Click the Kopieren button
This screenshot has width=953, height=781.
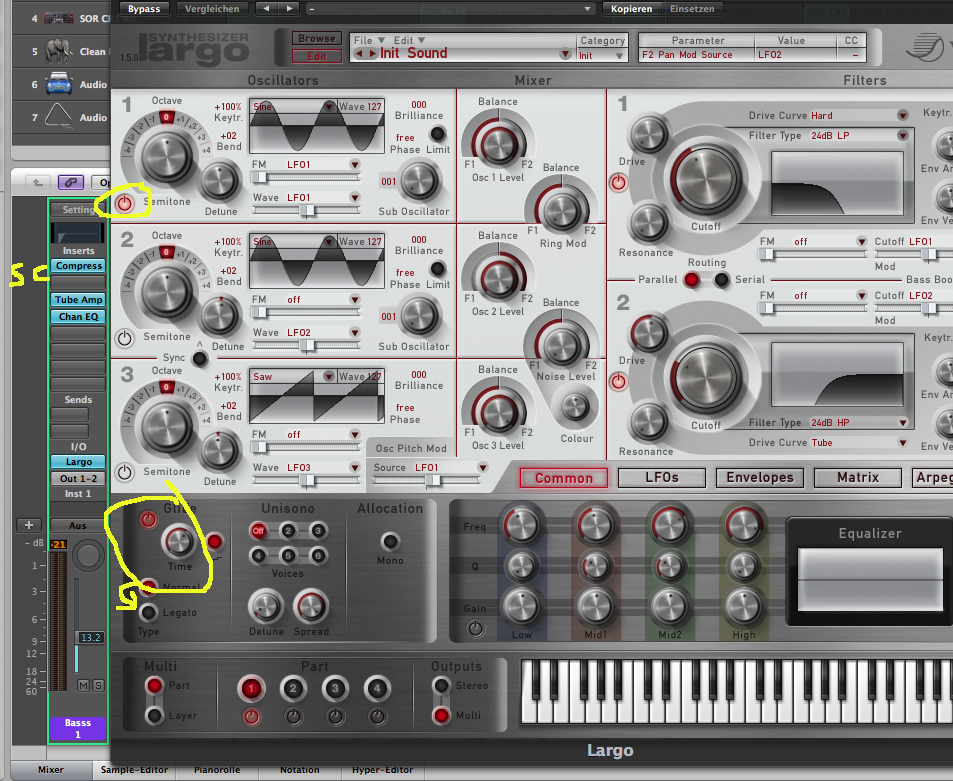point(631,9)
